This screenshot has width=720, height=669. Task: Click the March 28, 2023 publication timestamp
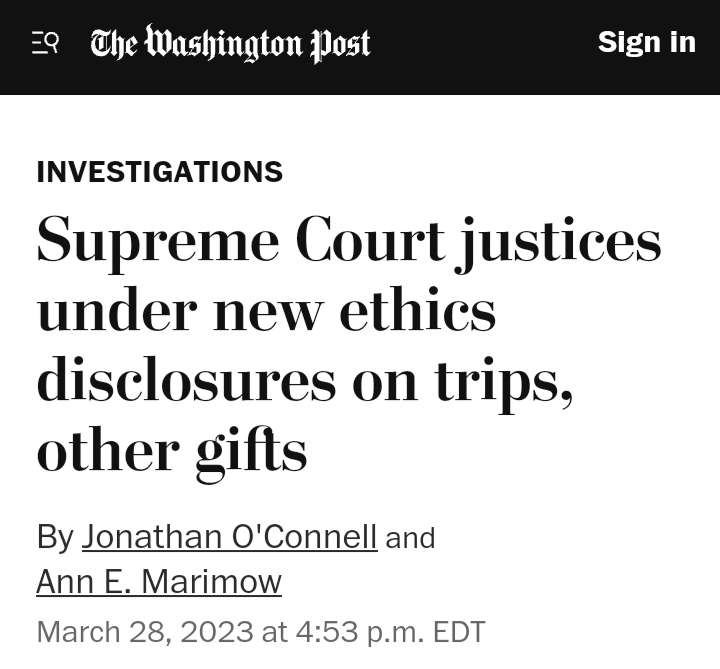click(x=260, y=632)
